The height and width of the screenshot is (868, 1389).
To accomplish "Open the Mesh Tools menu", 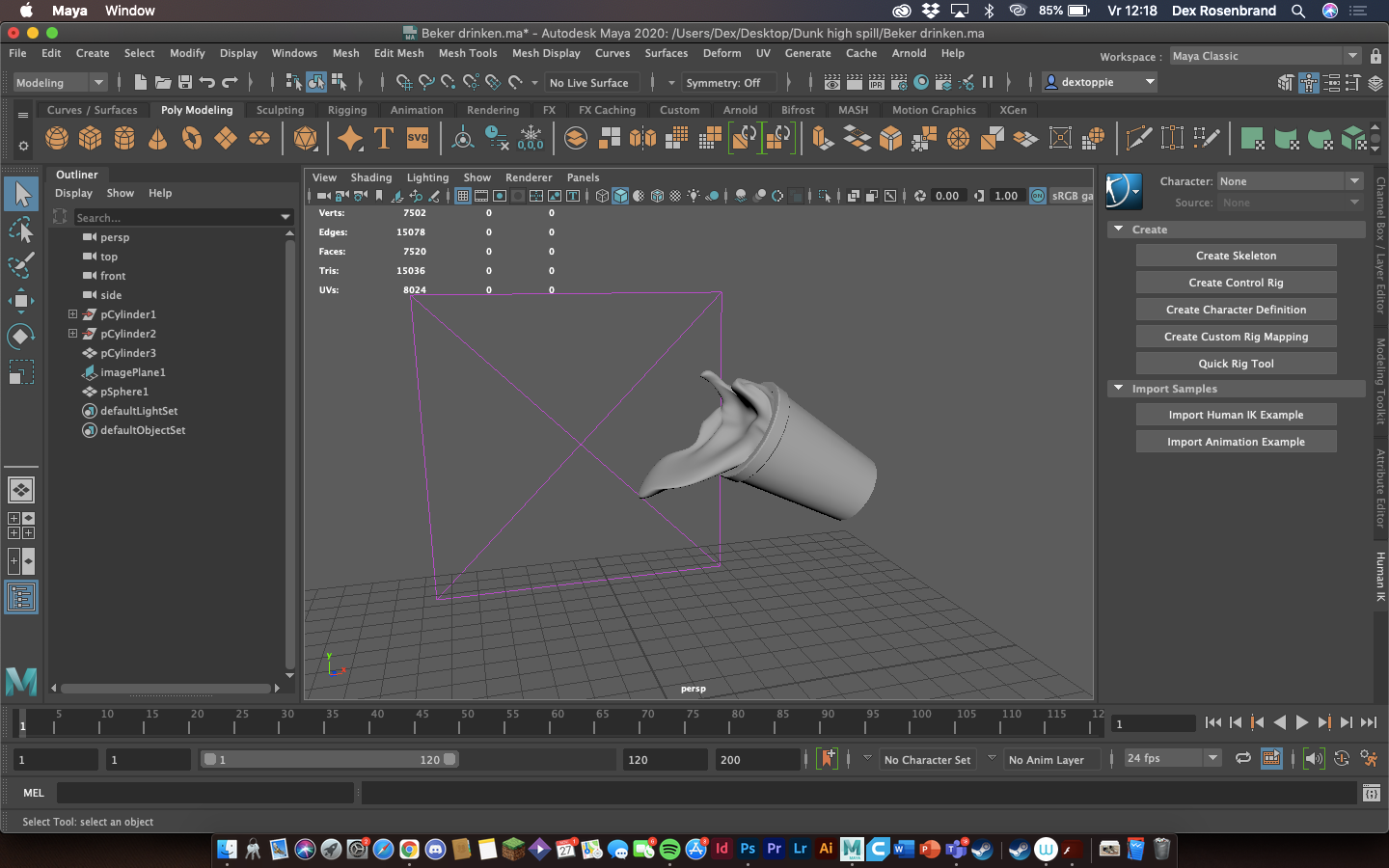I will pyautogui.click(x=468, y=53).
